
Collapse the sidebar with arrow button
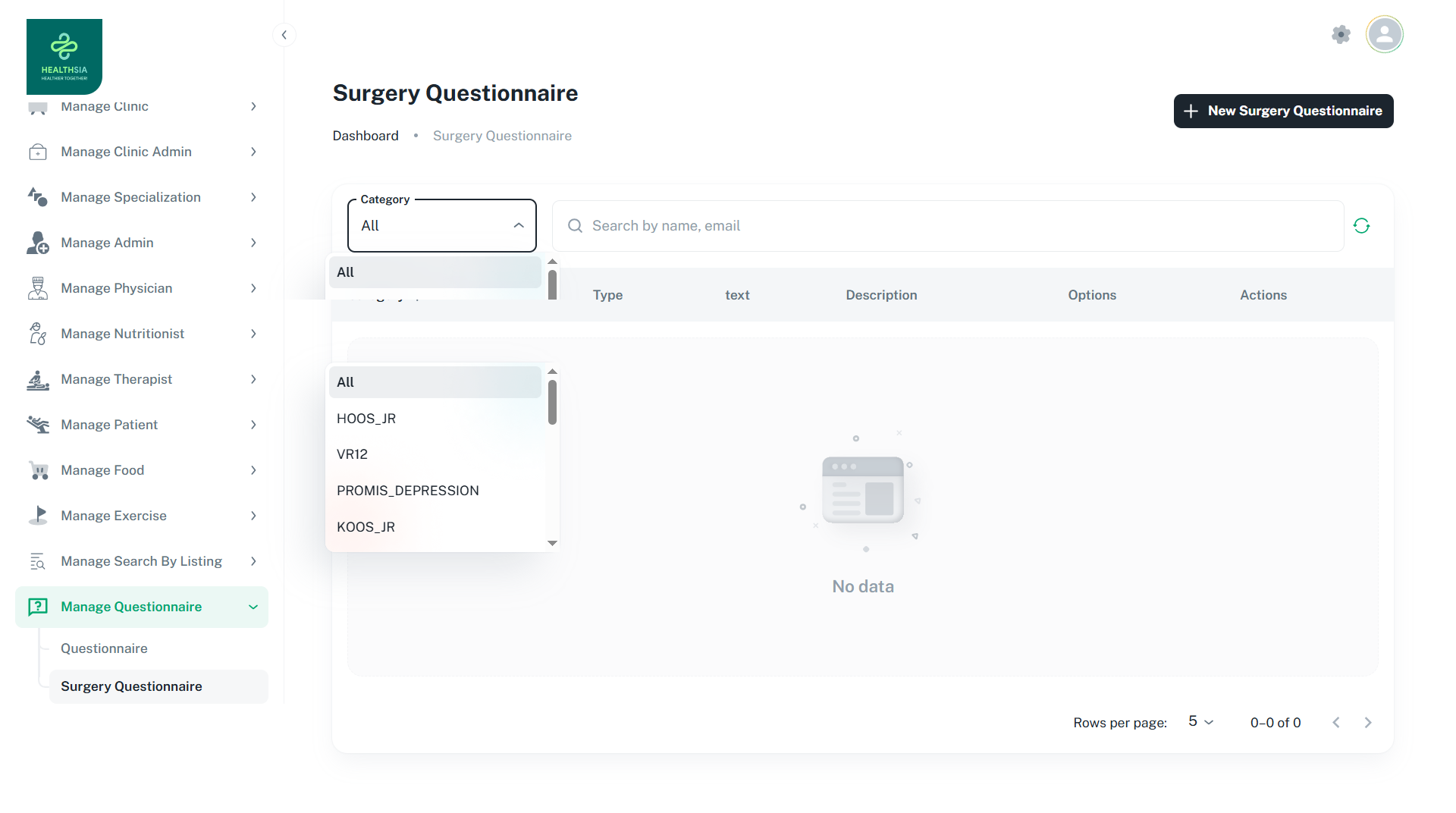284,35
